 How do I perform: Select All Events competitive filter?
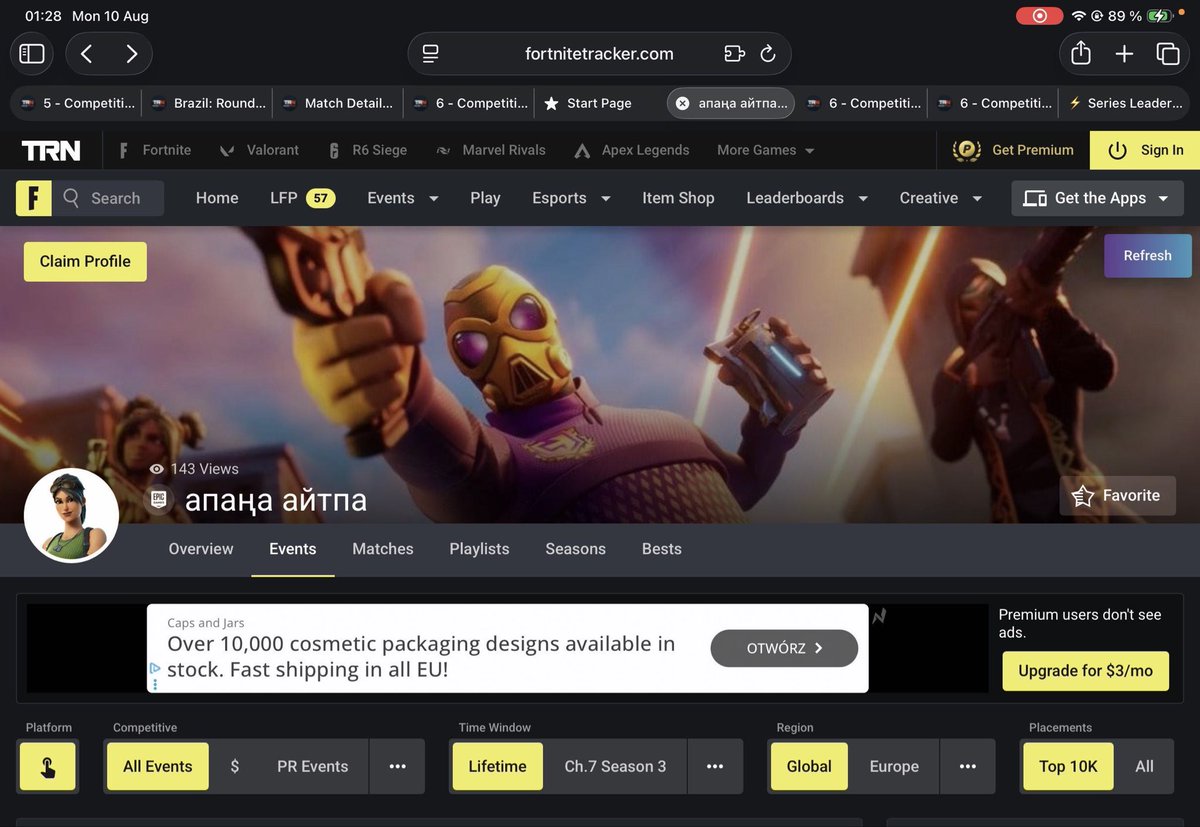click(x=157, y=767)
